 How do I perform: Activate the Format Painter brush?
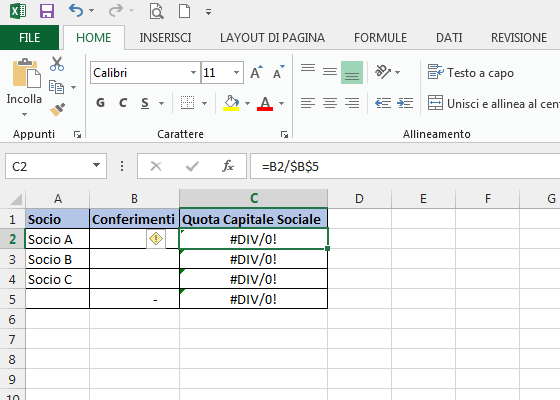[x=57, y=110]
